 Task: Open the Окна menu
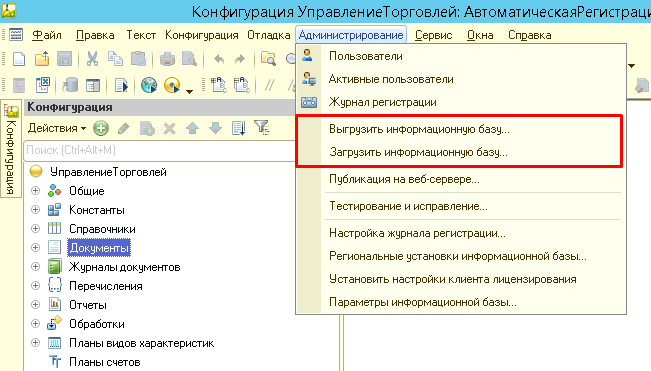coord(480,35)
